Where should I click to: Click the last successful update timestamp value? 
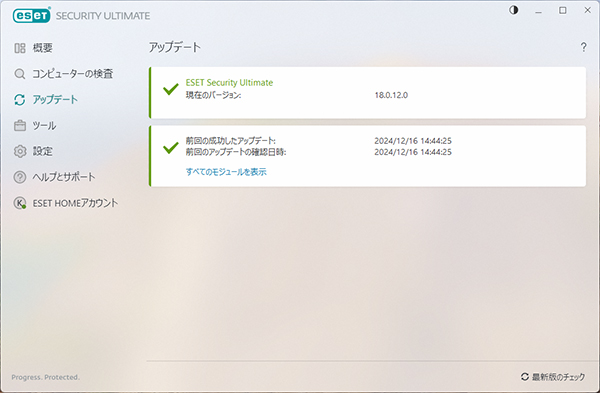[413, 141]
